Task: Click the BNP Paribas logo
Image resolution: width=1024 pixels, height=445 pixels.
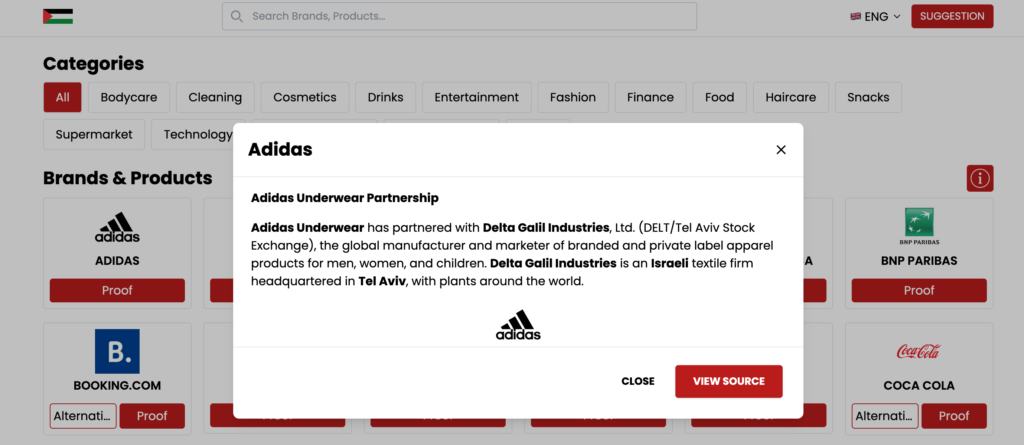Action: point(919,227)
